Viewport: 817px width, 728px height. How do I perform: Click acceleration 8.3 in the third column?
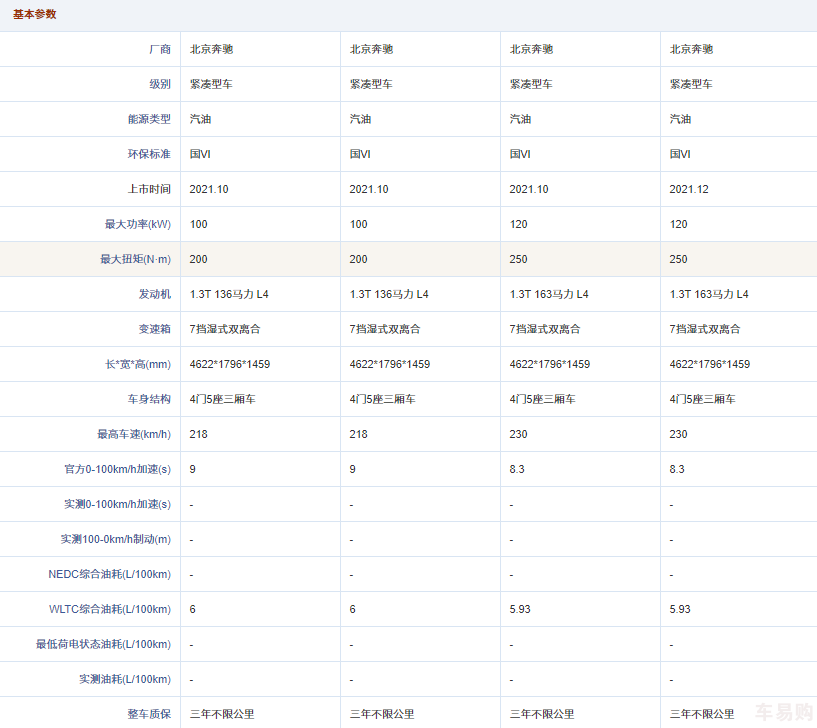click(517, 469)
